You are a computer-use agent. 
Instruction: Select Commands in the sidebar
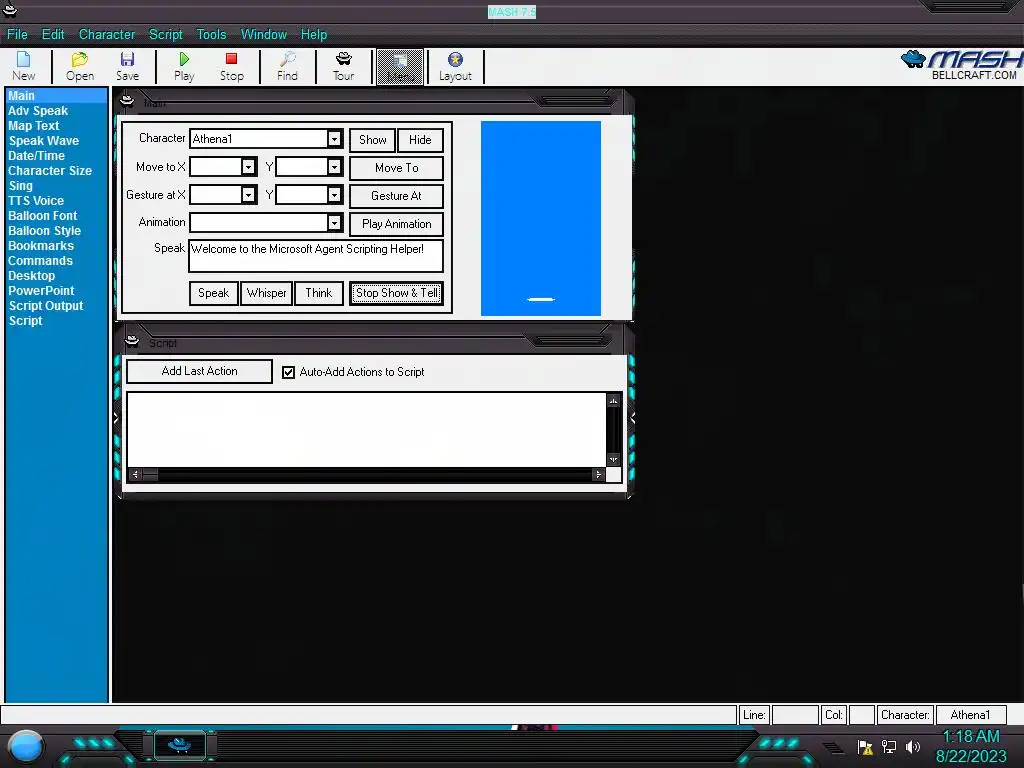(x=40, y=261)
